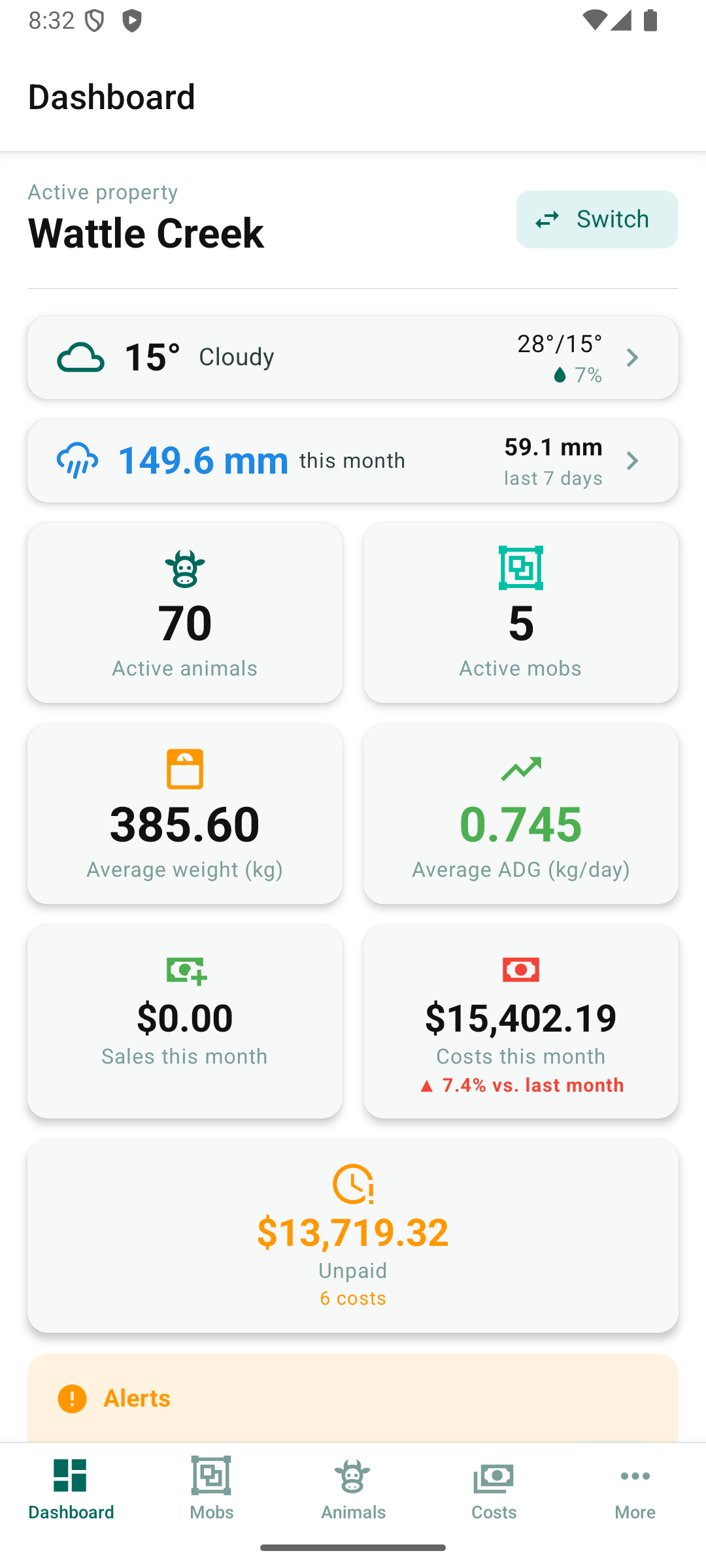Screen dimensions: 706x1568
Task: Click the red money costs icon
Action: pos(521,970)
